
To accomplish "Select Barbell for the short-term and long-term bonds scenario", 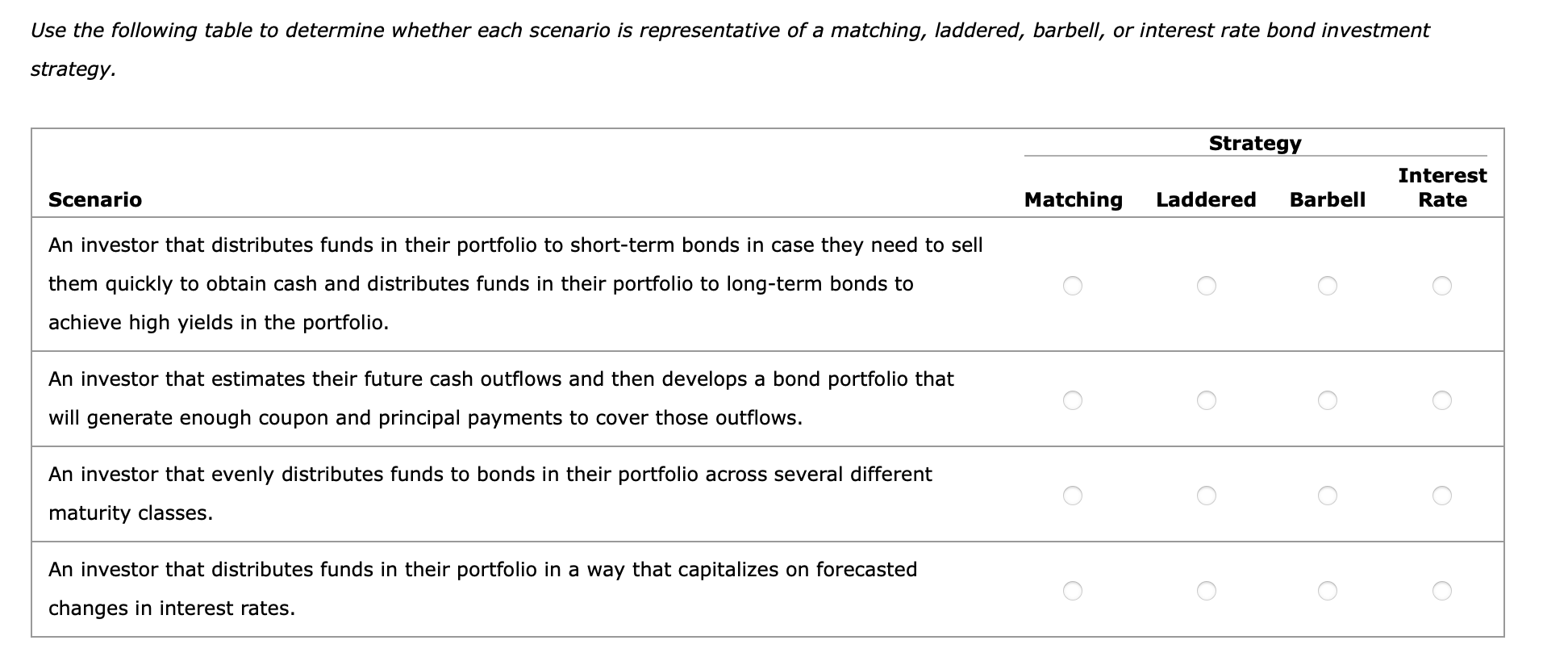I will click(x=1328, y=286).
